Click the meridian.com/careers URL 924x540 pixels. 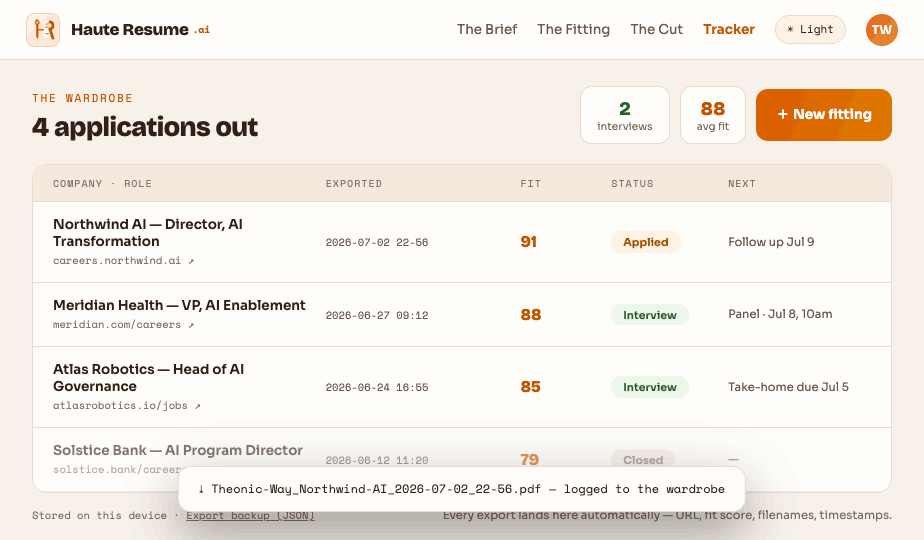coord(117,325)
